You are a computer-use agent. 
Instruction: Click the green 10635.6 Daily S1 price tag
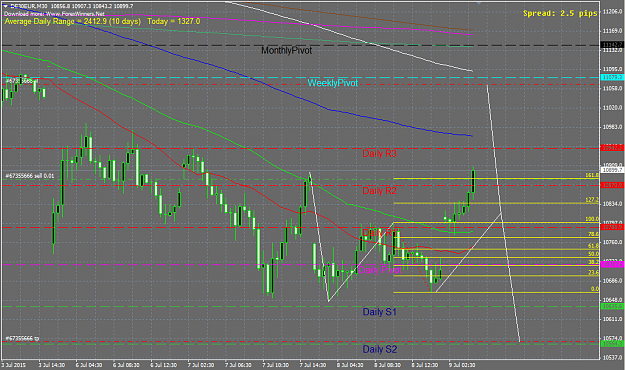(612, 306)
